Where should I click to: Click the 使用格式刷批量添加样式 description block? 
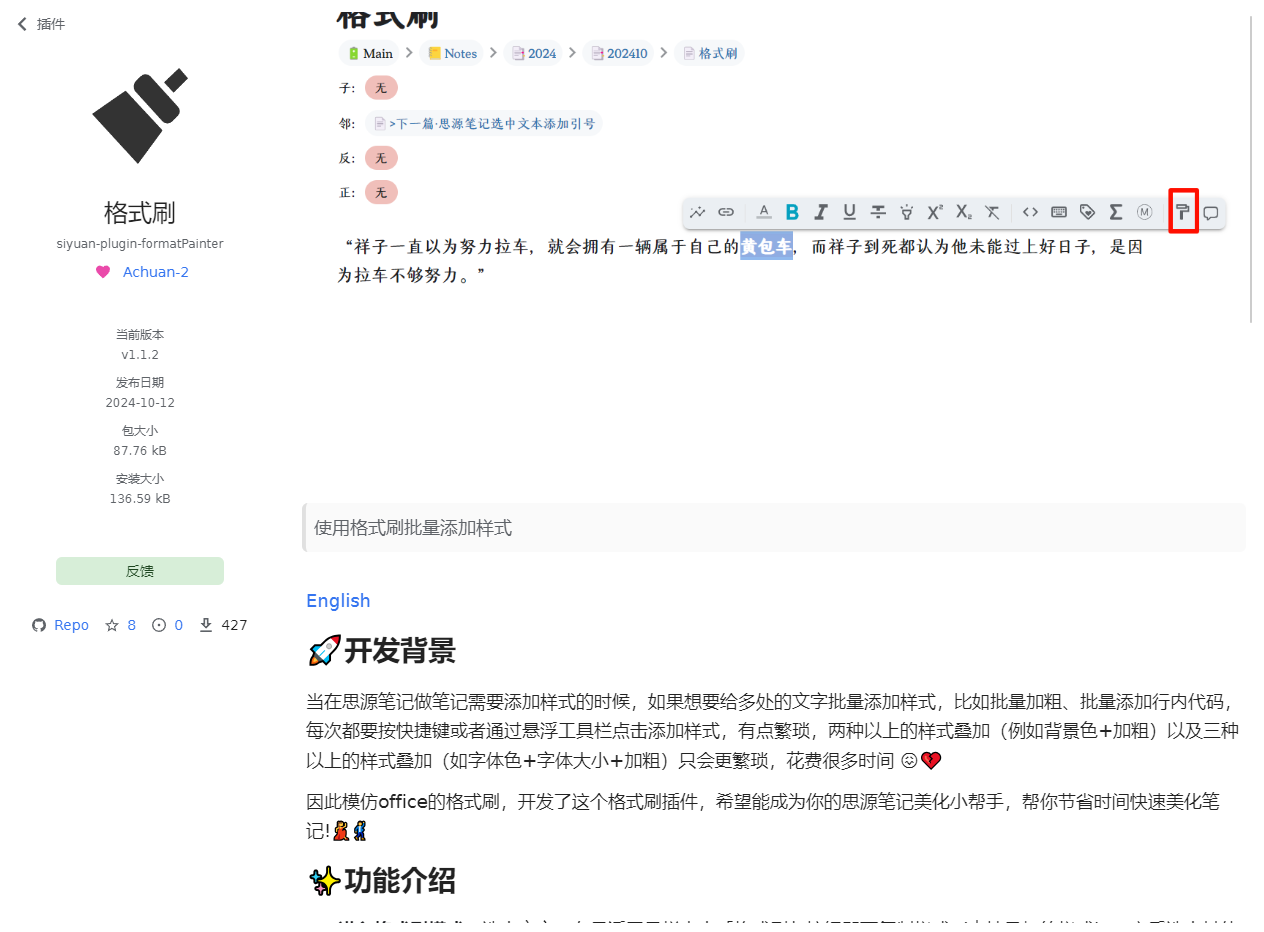[774, 528]
